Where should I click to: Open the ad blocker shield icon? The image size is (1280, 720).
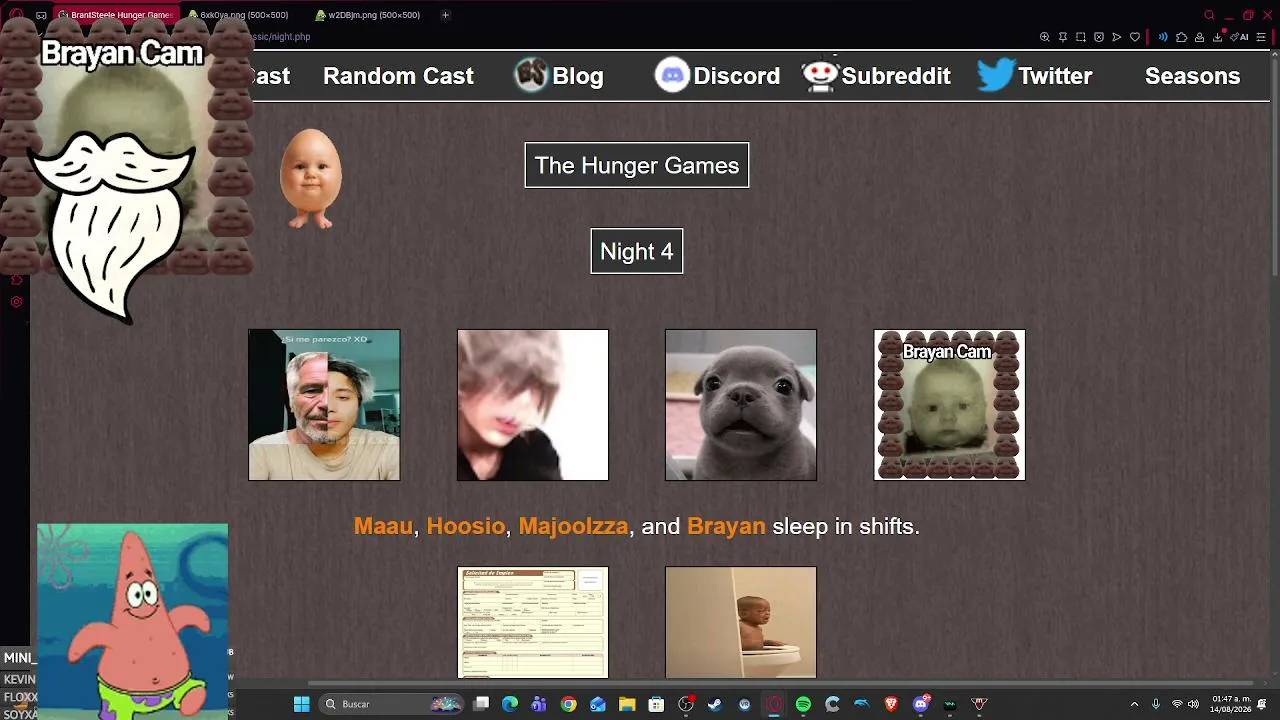click(x=1099, y=37)
